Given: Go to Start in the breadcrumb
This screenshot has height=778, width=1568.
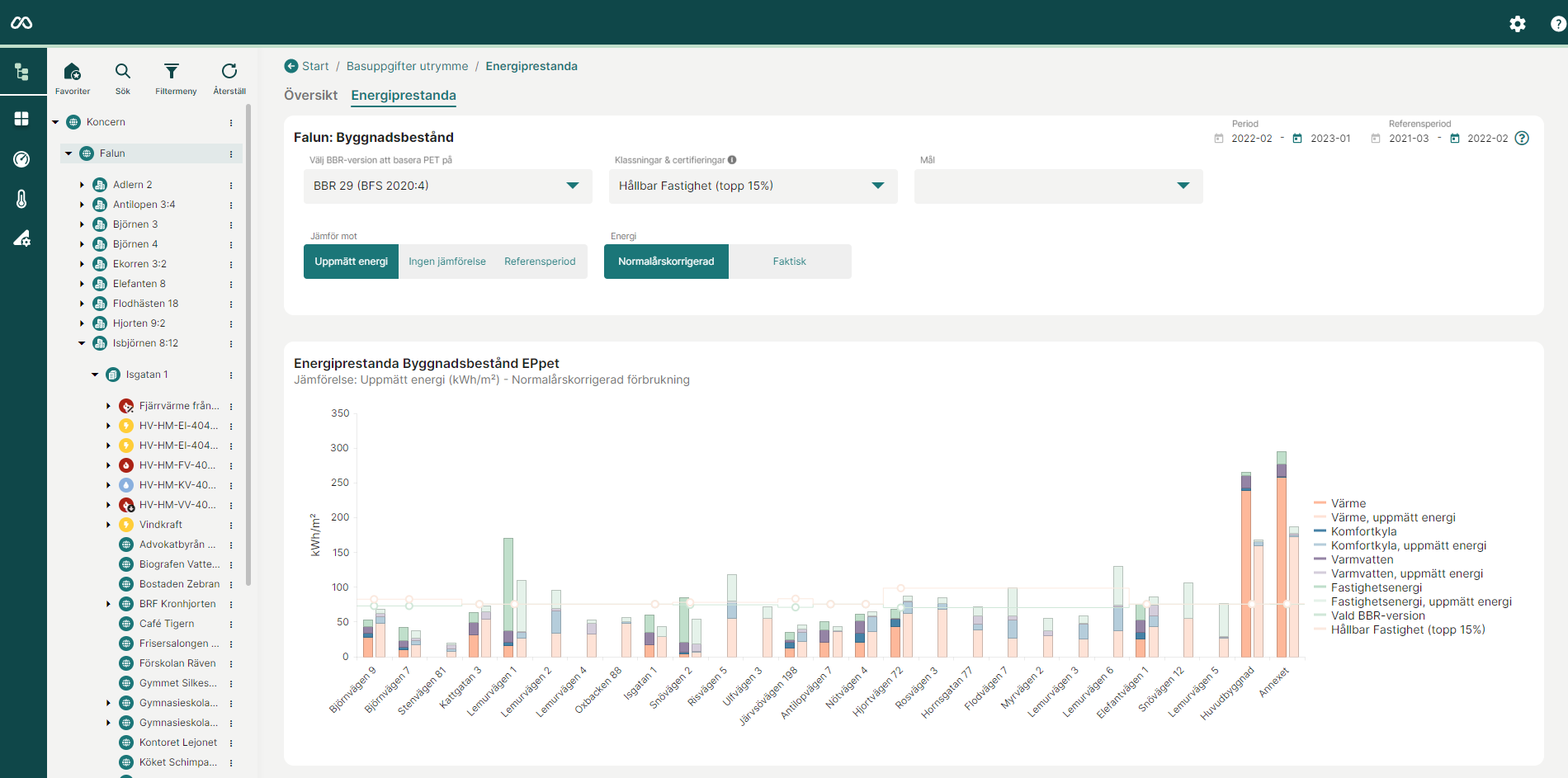Looking at the screenshot, I should [x=315, y=66].
